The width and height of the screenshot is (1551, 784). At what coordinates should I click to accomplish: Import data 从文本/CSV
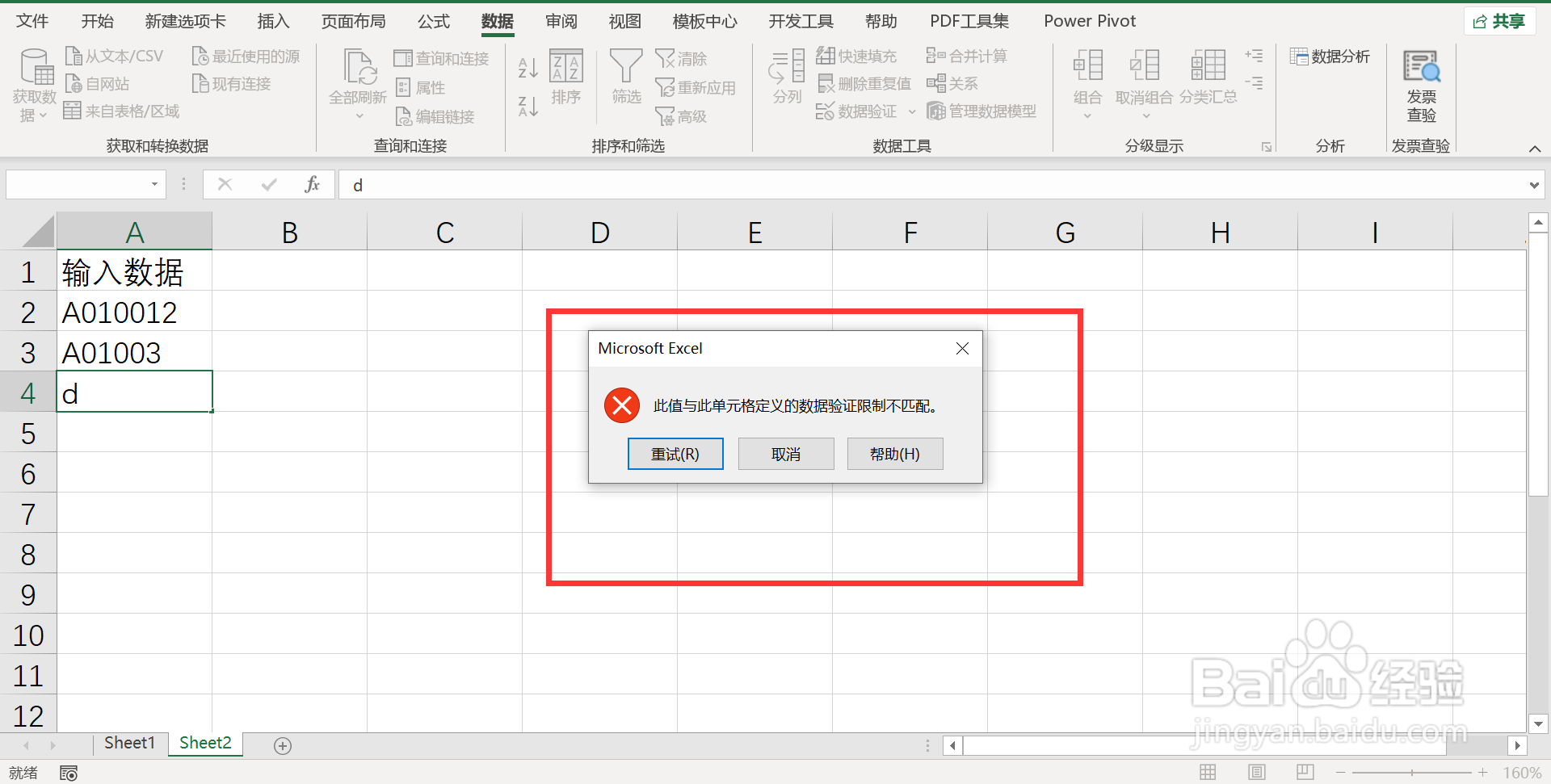(x=114, y=56)
